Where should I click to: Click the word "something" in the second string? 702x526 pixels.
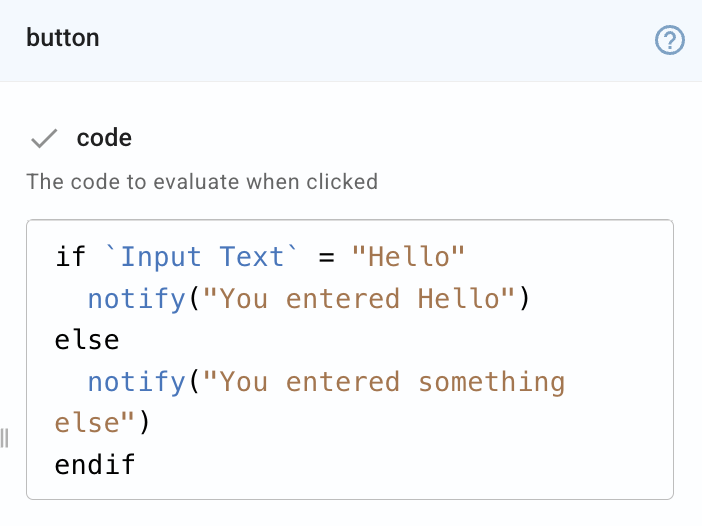[491, 381]
